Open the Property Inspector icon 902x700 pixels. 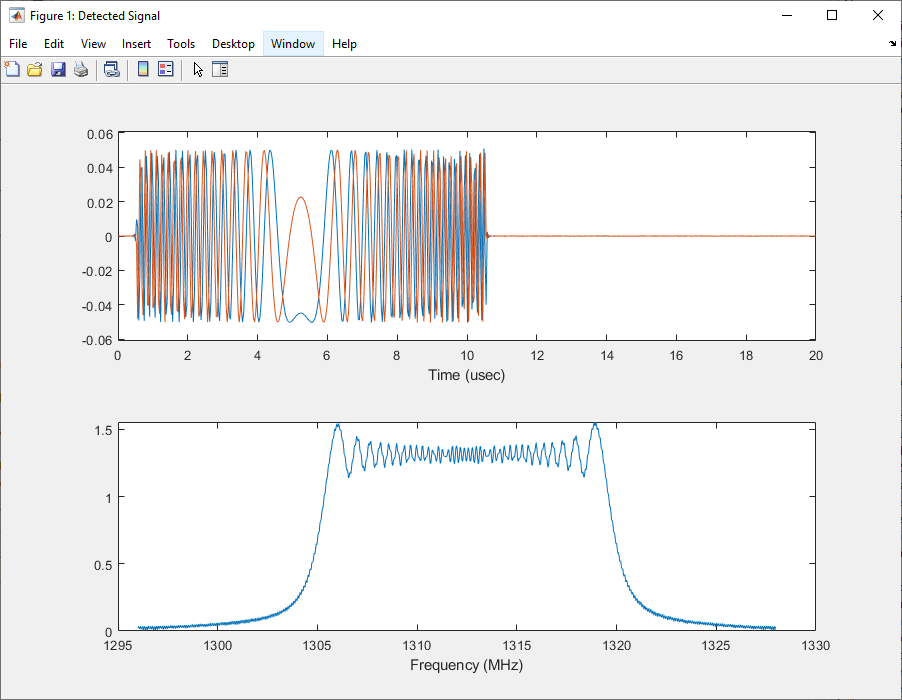pyautogui.click(x=220, y=69)
